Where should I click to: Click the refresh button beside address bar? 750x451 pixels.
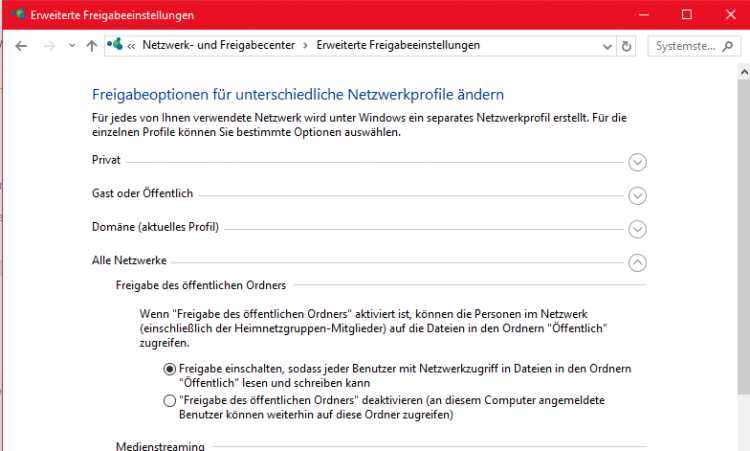tap(626, 46)
